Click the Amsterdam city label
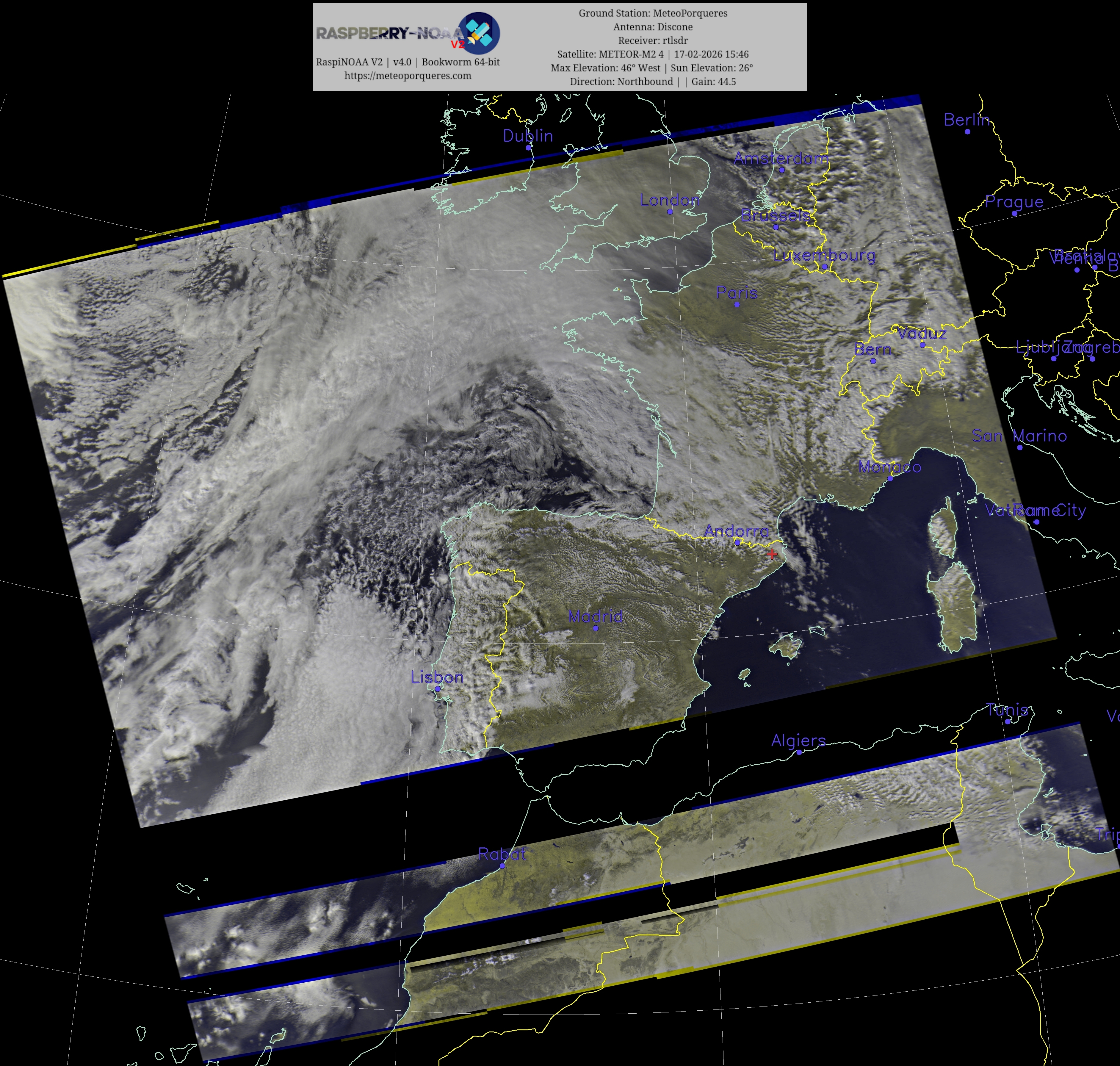1120x1066 pixels. click(781, 158)
